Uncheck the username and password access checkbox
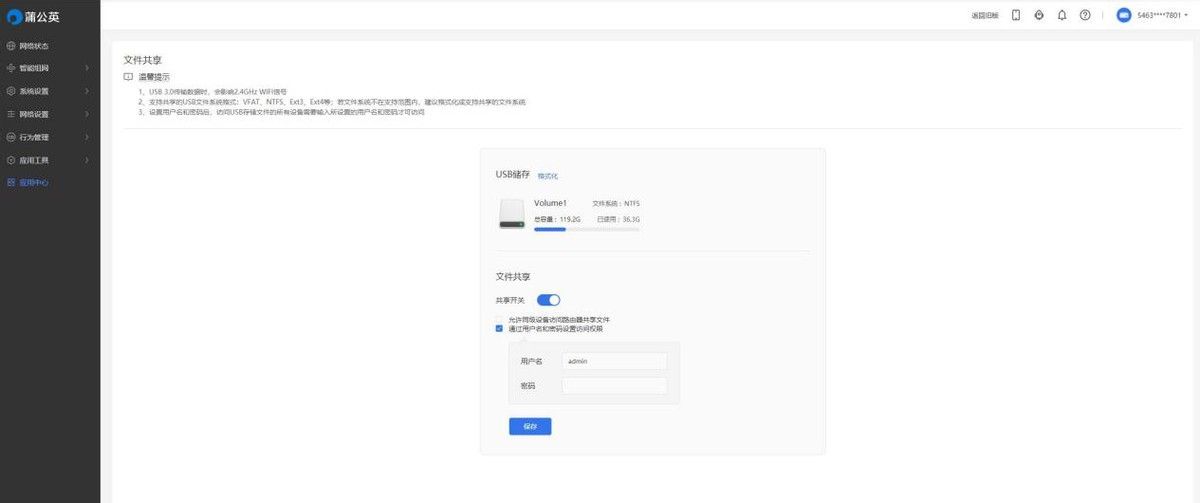Image resolution: width=1200 pixels, height=503 pixels. point(499,328)
